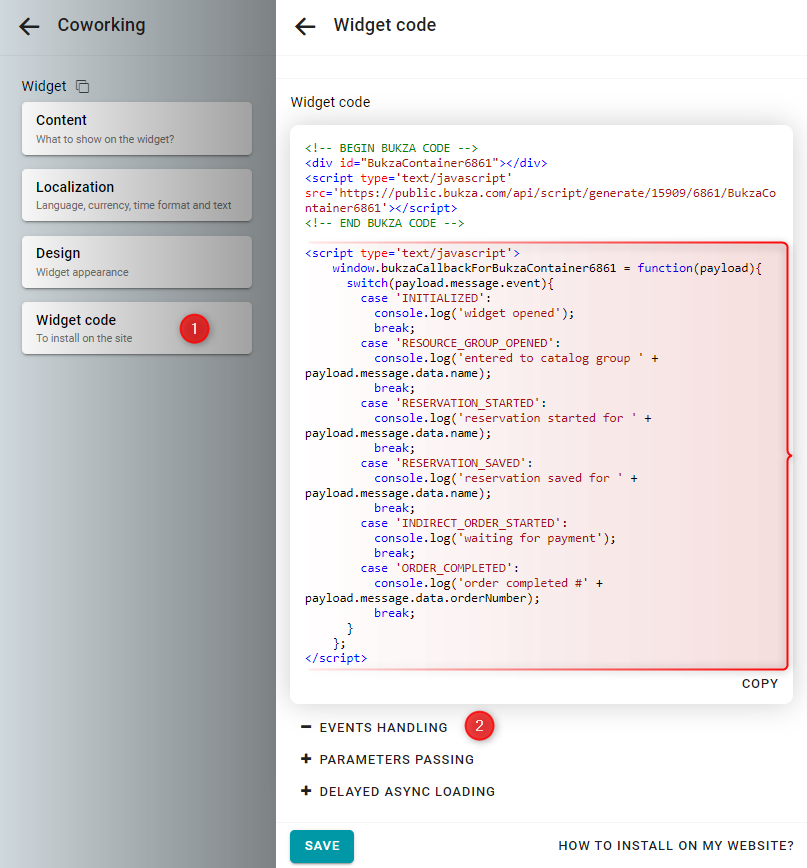Image resolution: width=807 pixels, height=868 pixels.
Task: Expand the Delayed Async Loading section
Action: coord(398,792)
